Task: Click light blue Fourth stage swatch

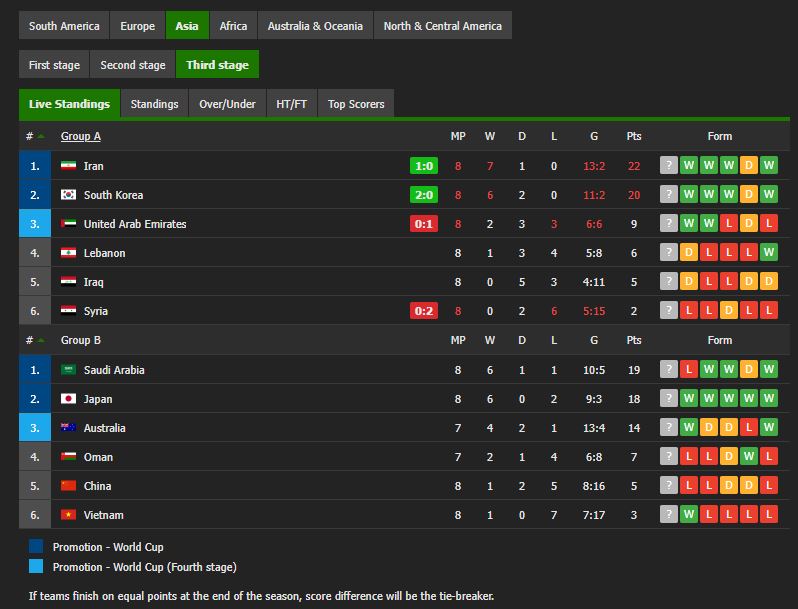Action: [x=36, y=566]
